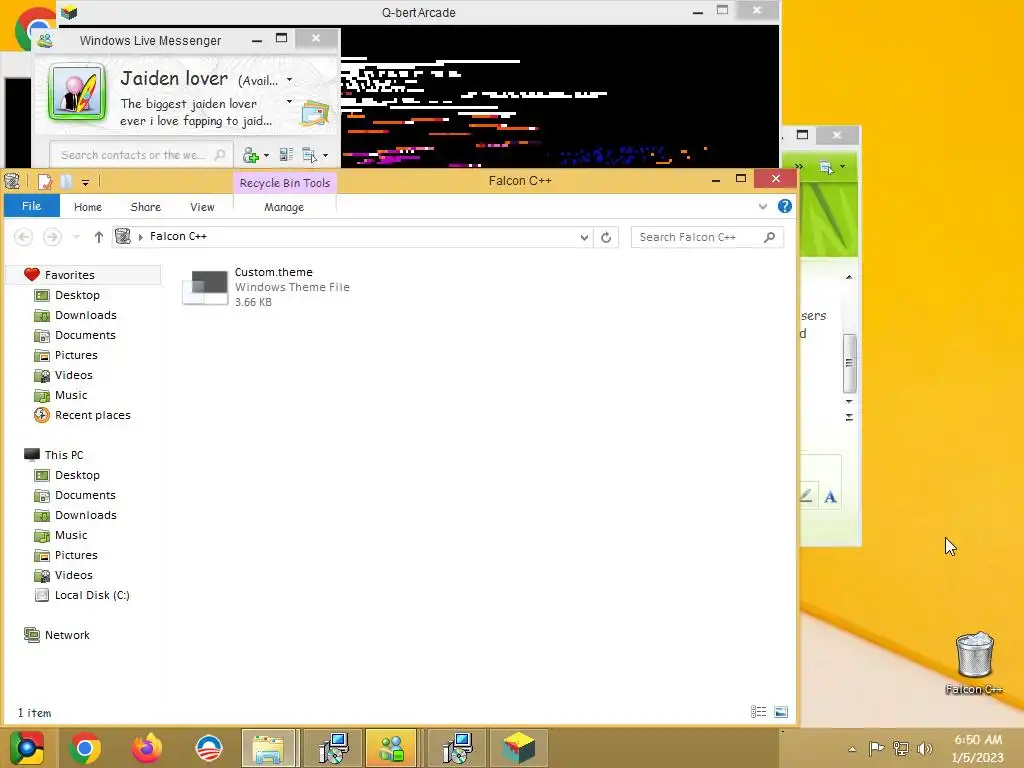Open Local Disk (C:) in navigation pane
This screenshot has height=768, width=1024.
(x=91, y=596)
